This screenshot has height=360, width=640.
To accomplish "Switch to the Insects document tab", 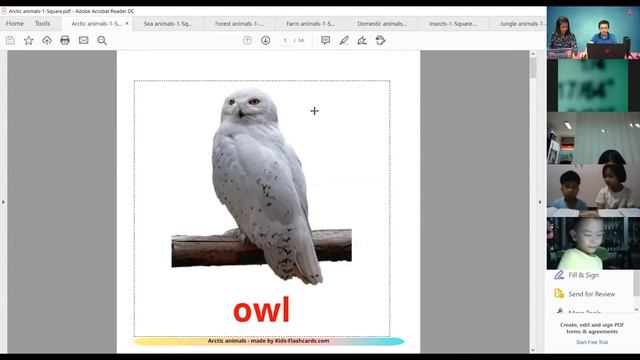I will click(x=453, y=24).
